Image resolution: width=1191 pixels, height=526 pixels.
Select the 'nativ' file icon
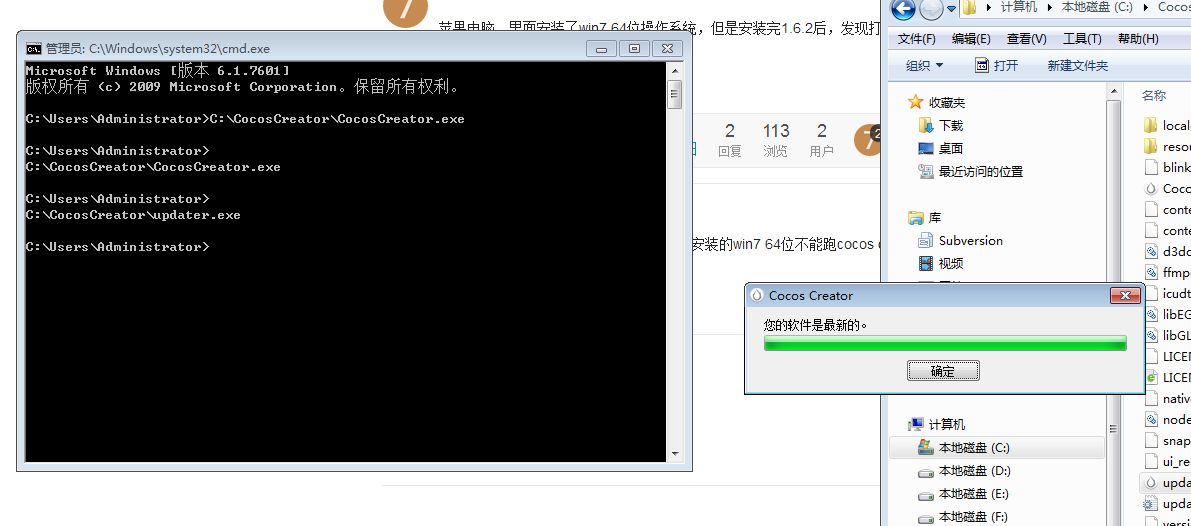(x=1150, y=398)
